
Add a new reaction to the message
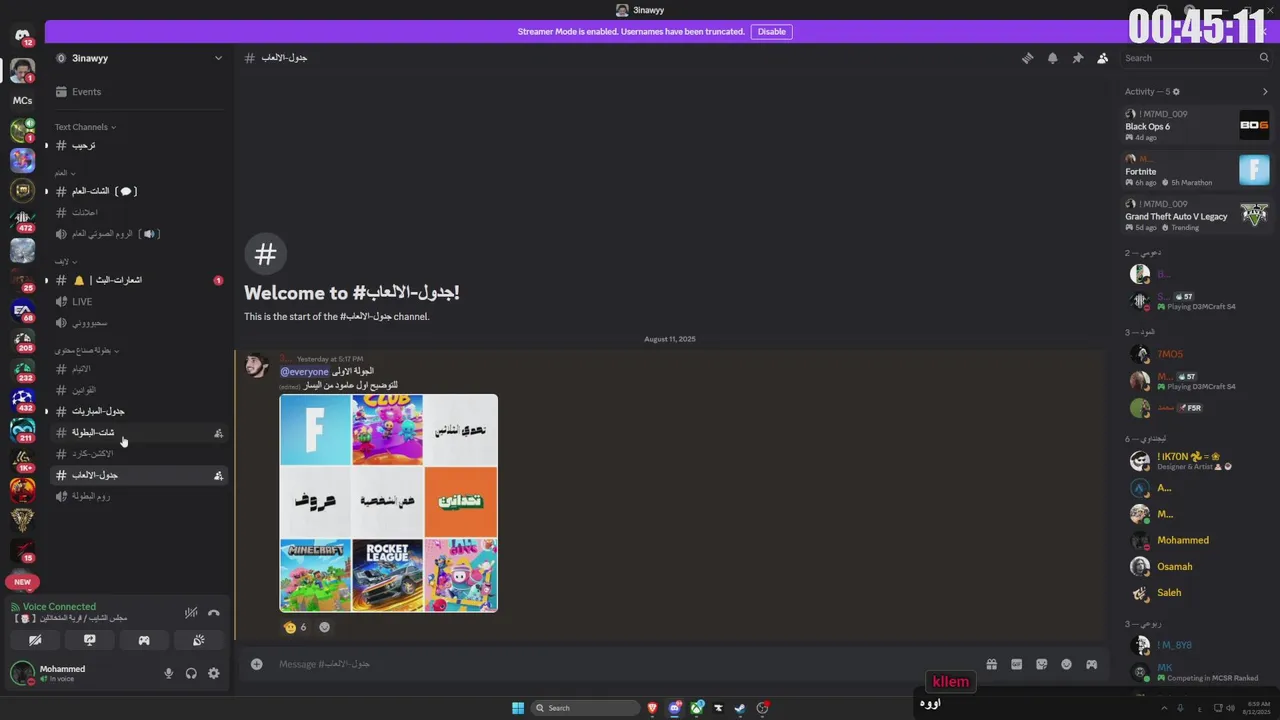(x=324, y=627)
